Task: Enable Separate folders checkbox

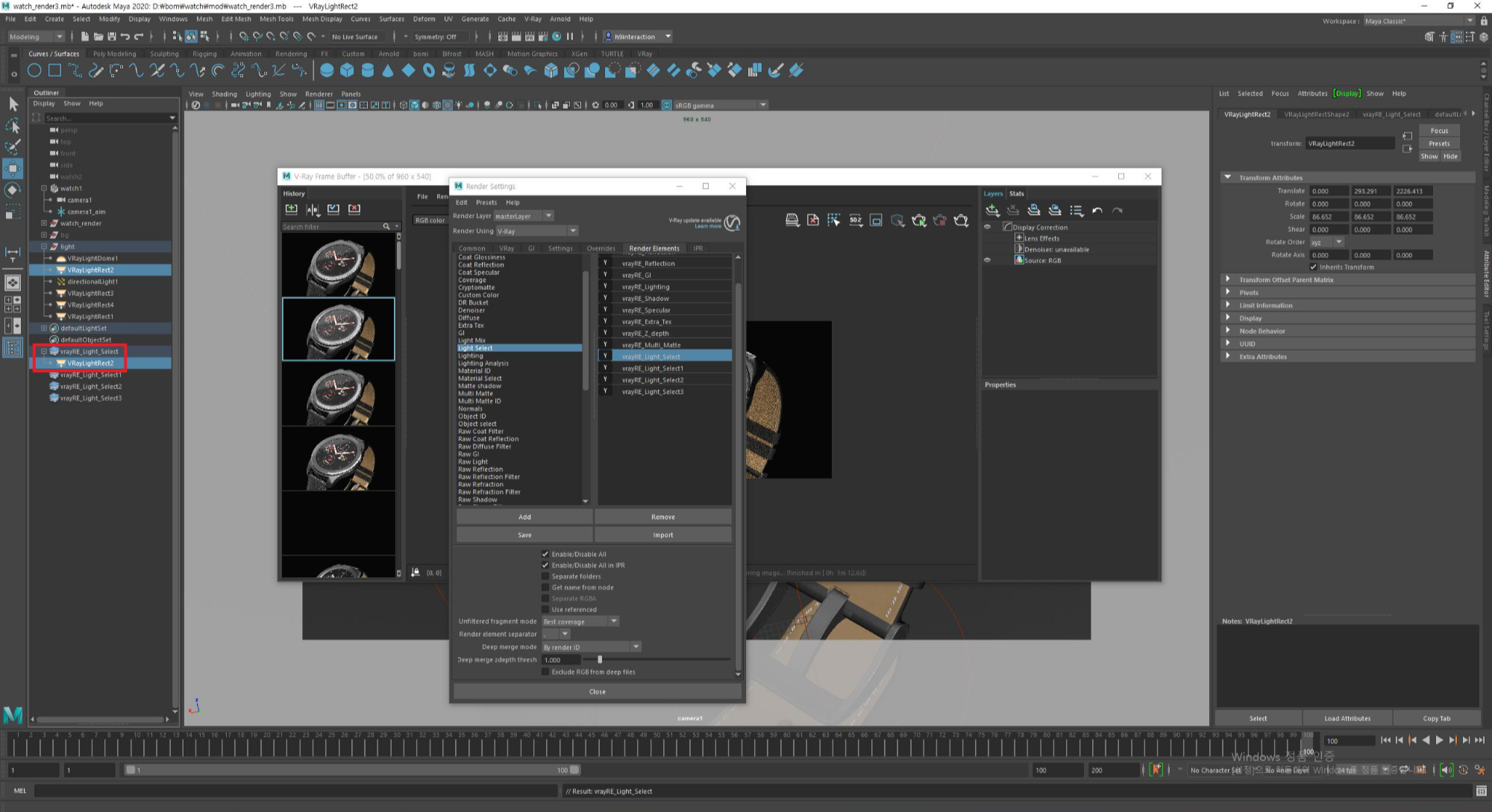Action: pos(545,576)
